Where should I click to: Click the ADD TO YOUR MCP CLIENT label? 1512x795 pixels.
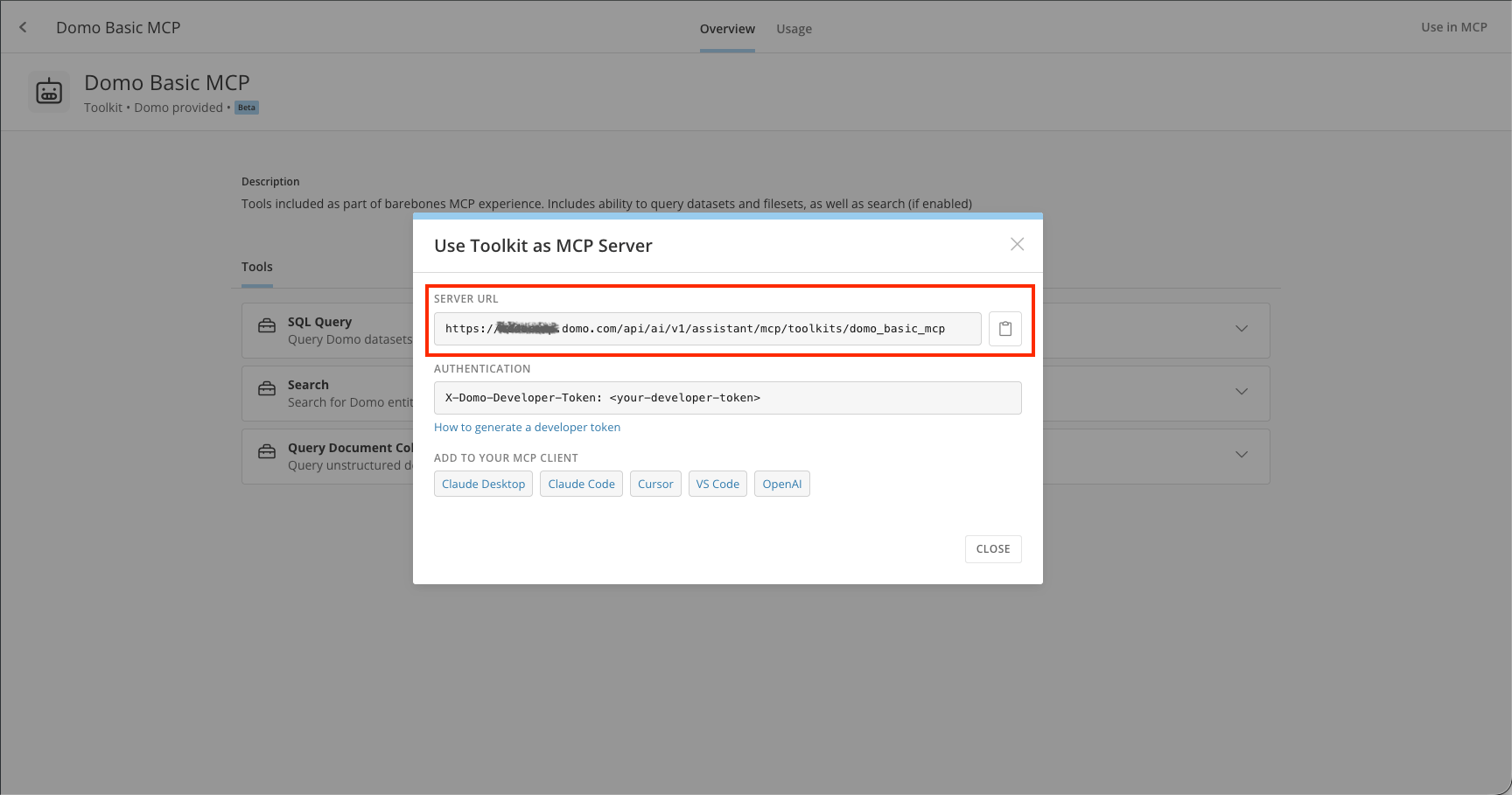(506, 458)
